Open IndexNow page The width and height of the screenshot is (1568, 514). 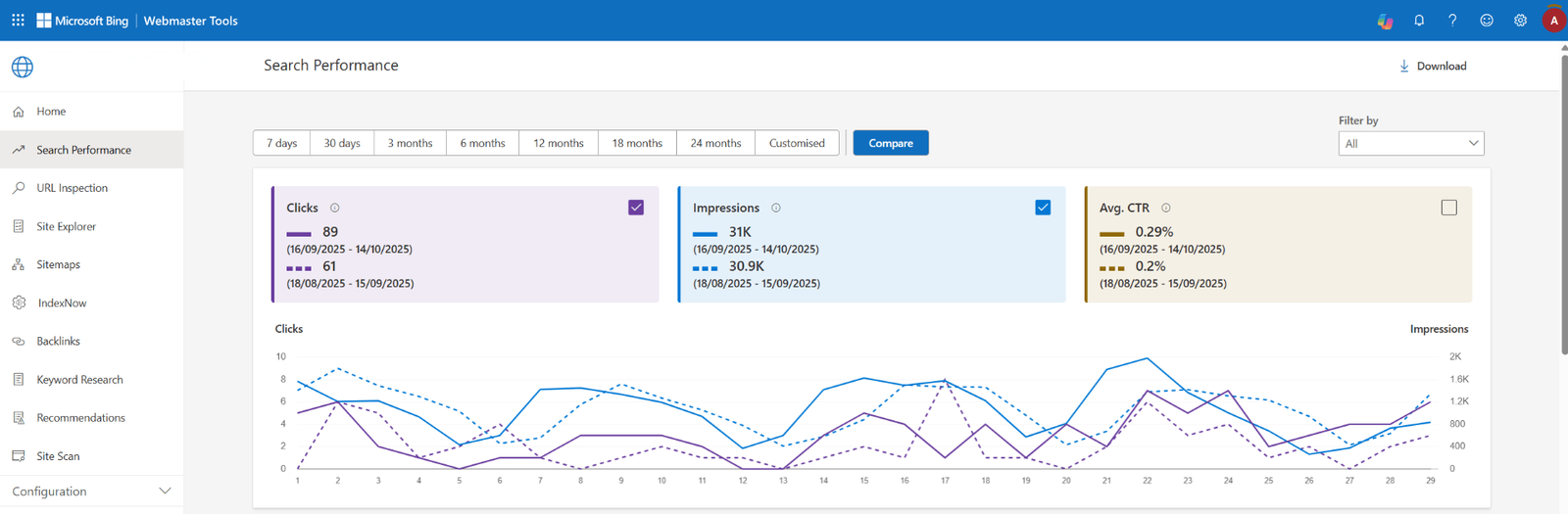(92, 303)
